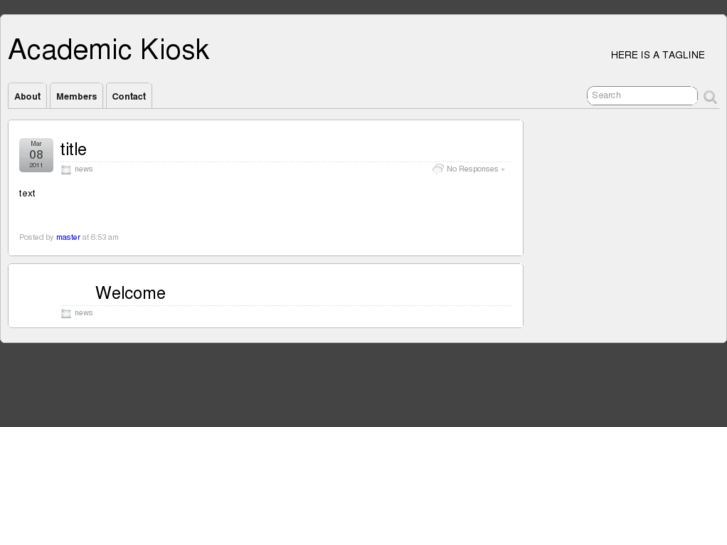Click the post body 'text' paragraph
The width and height of the screenshot is (727, 545).
27,193
